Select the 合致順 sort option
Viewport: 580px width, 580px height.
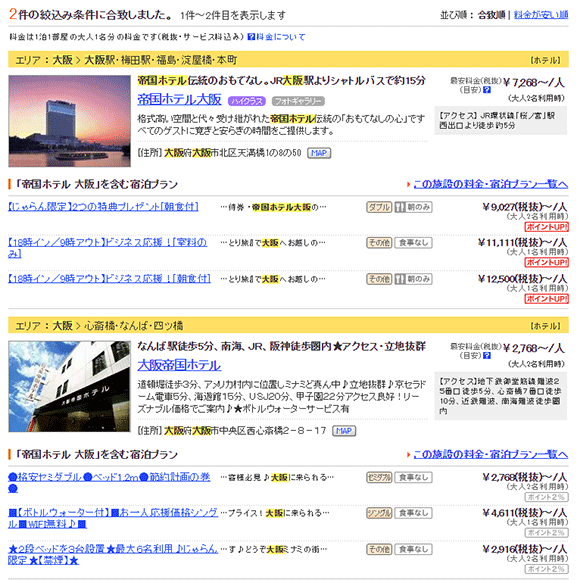[x=491, y=15]
